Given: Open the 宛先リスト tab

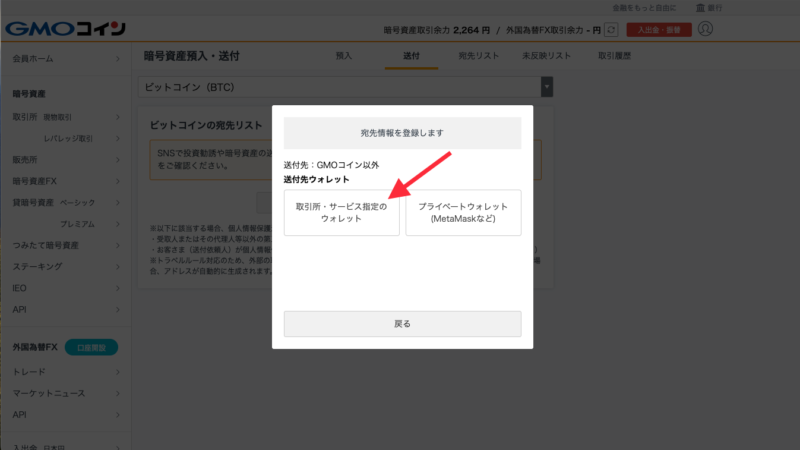Looking at the screenshot, I should click(479, 56).
